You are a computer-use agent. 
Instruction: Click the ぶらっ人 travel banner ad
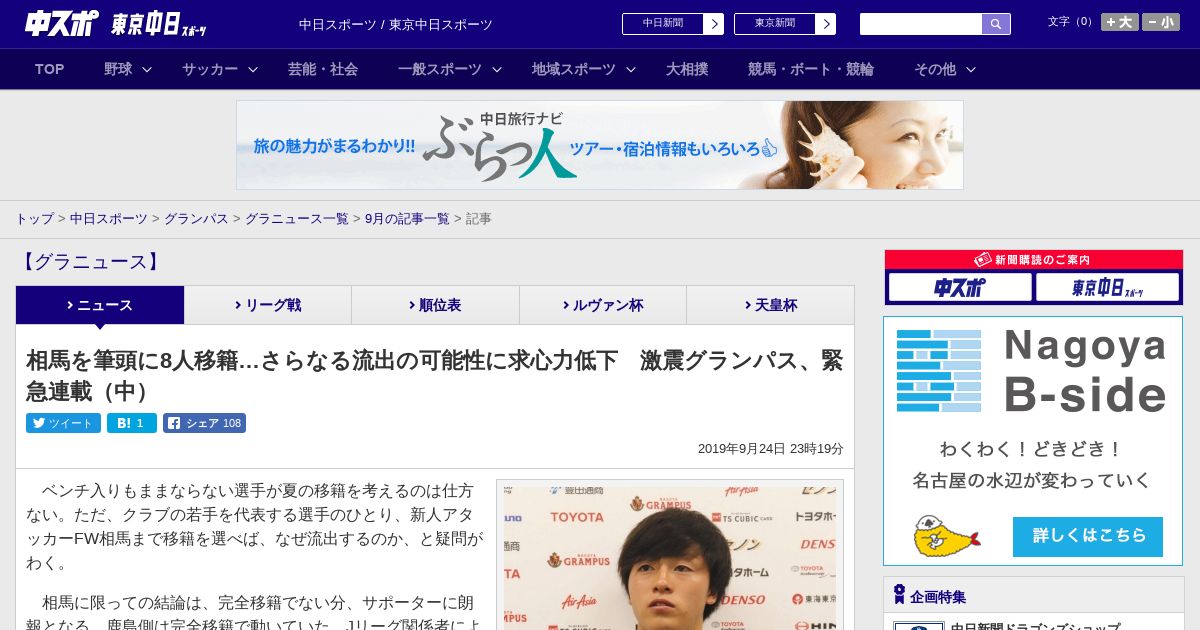600,145
